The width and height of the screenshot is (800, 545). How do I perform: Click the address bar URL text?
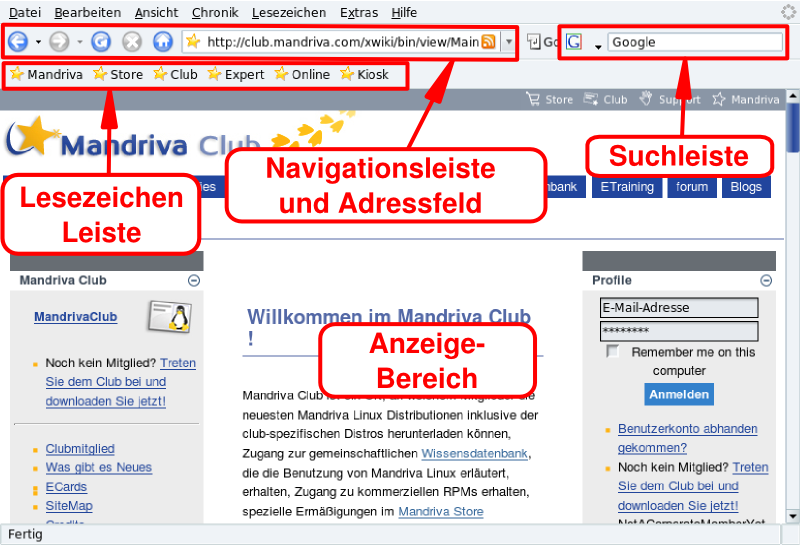click(x=343, y=42)
